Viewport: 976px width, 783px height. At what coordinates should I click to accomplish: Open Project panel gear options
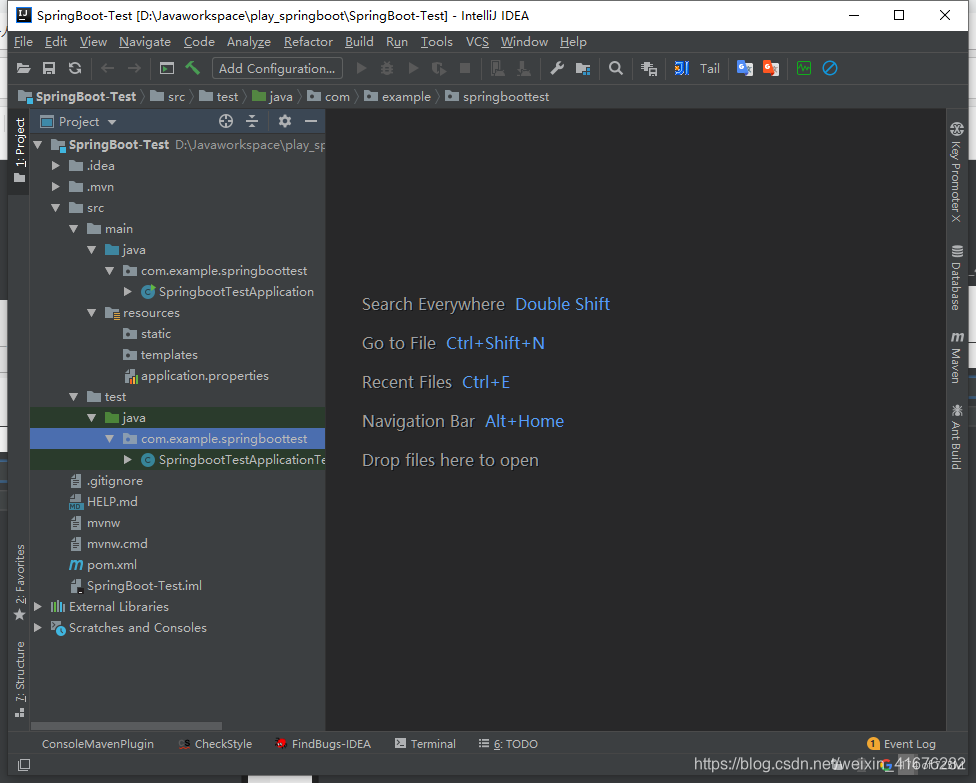point(285,121)
